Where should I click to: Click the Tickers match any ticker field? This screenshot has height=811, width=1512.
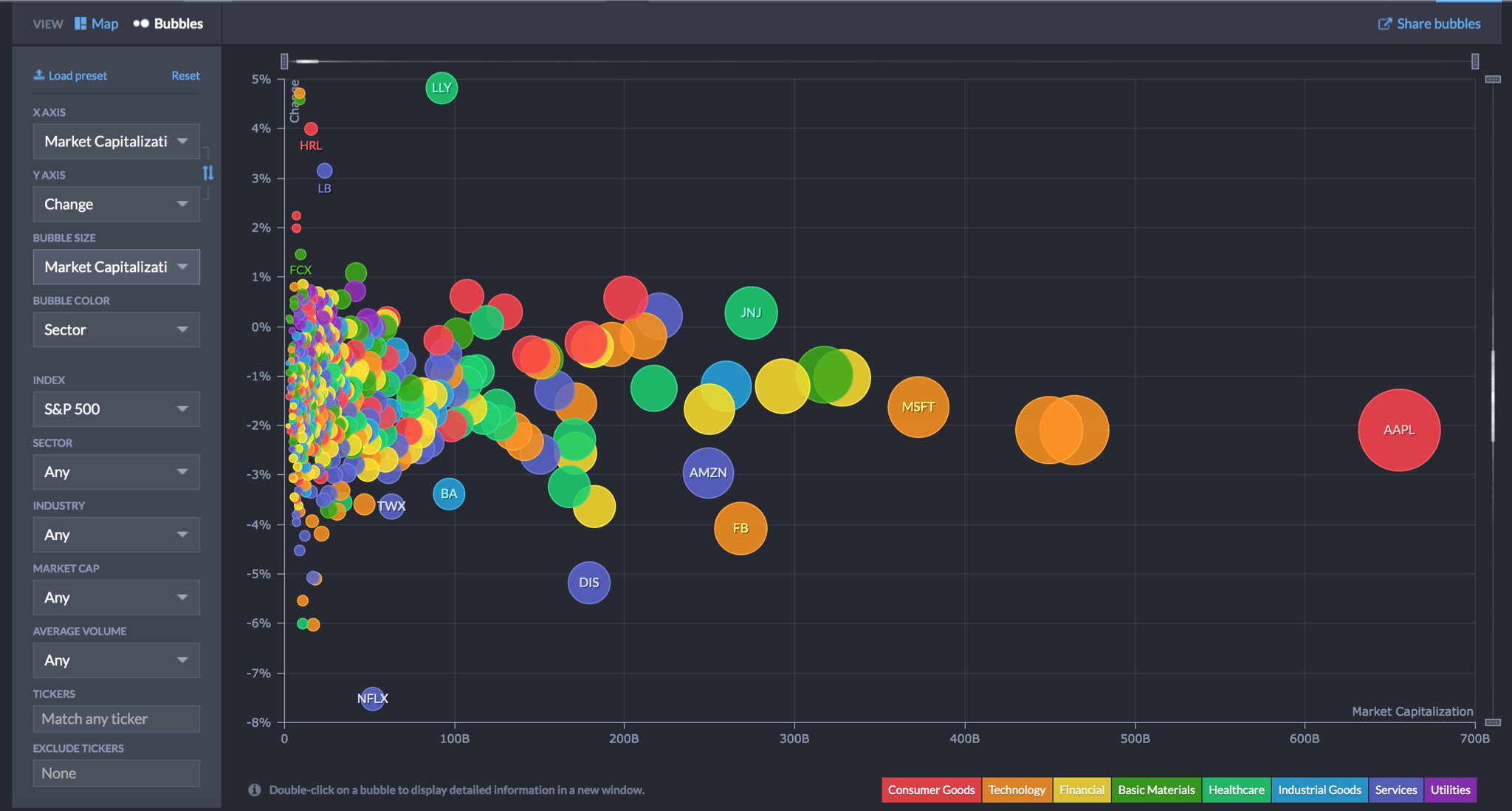(x=116, y=719)
